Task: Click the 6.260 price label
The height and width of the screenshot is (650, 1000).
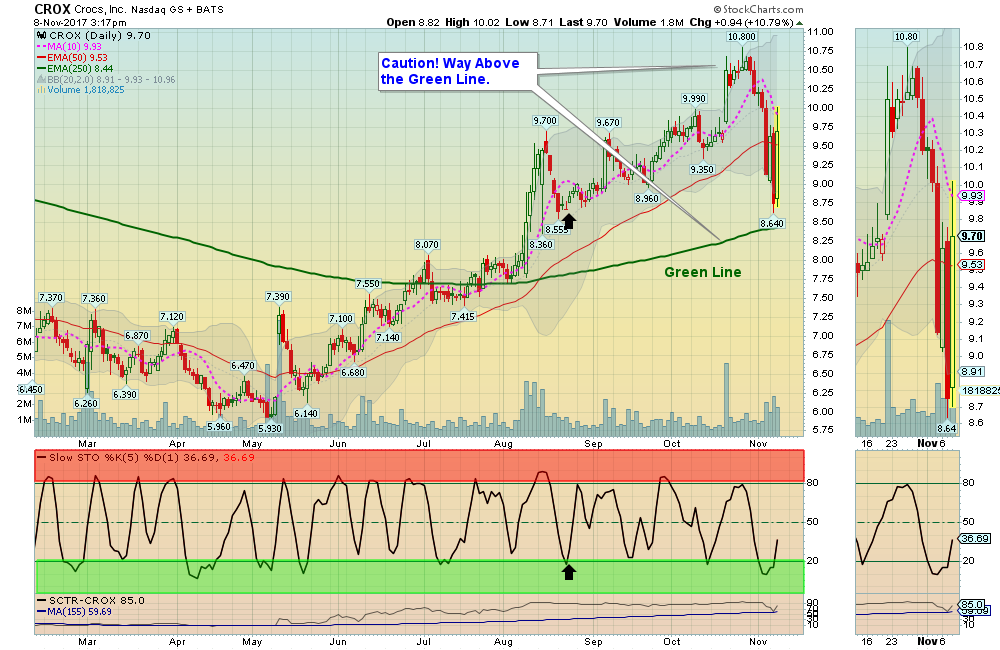Action: pos(85,404)
